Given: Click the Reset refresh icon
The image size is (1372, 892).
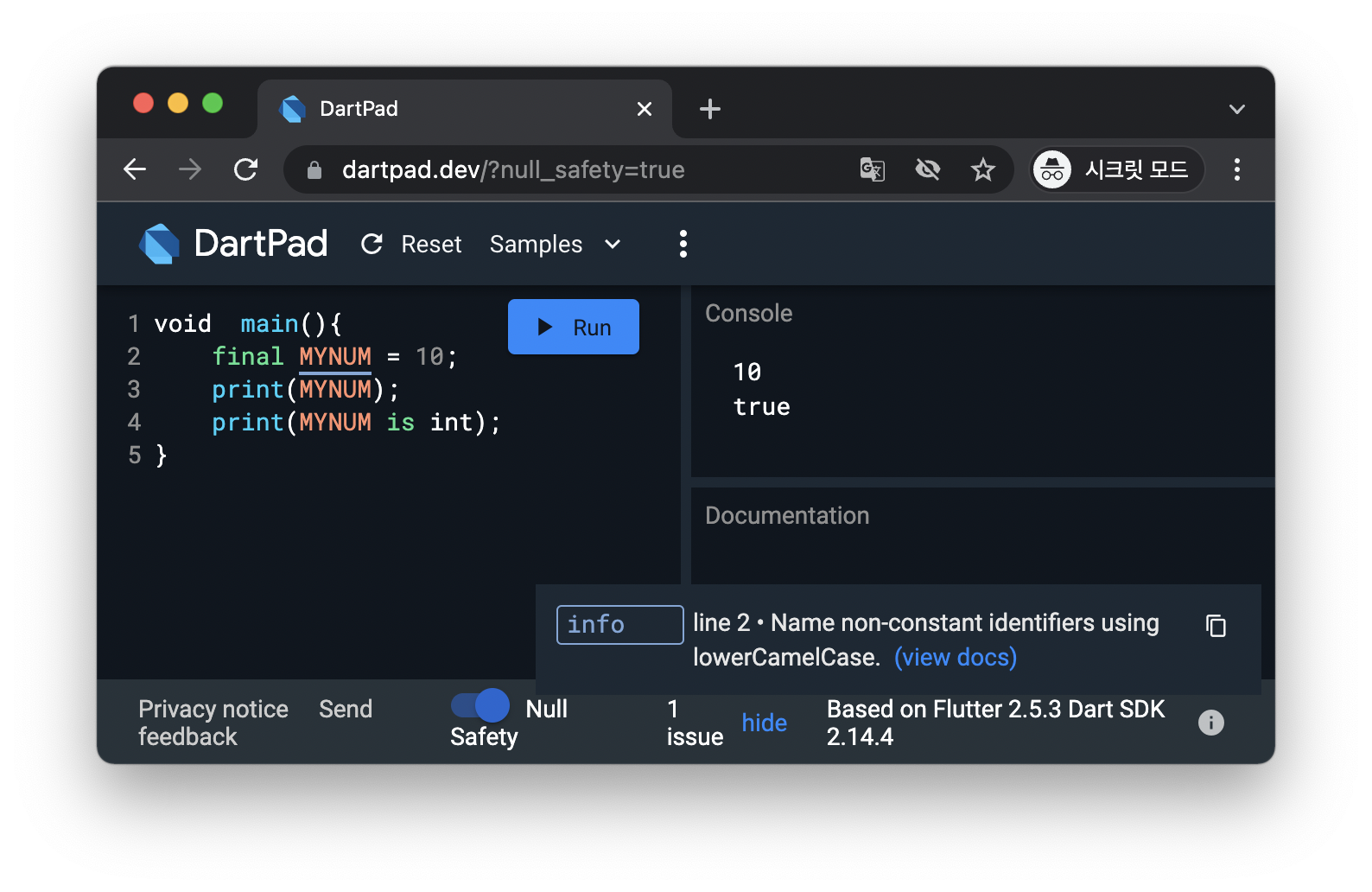Looking at the screenshot, I should coord(372,245).
